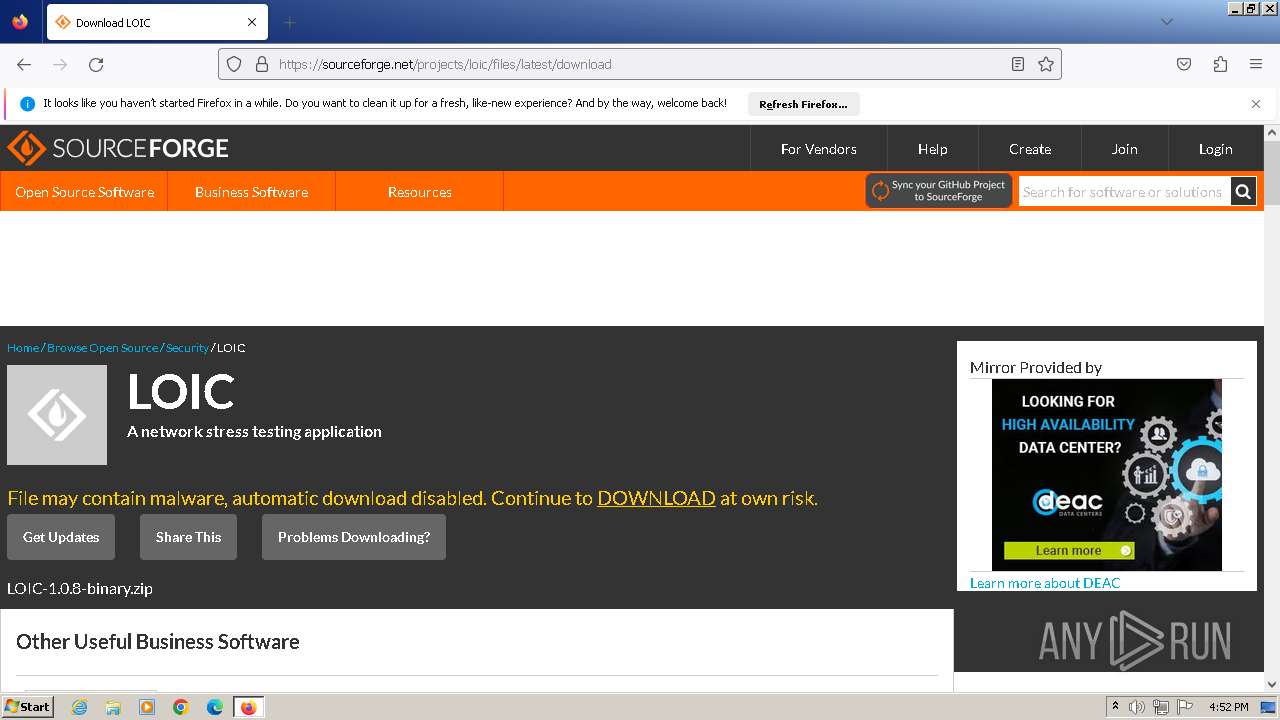
Task: Click Learn more button in DEAC ad
Action: 1069,551
